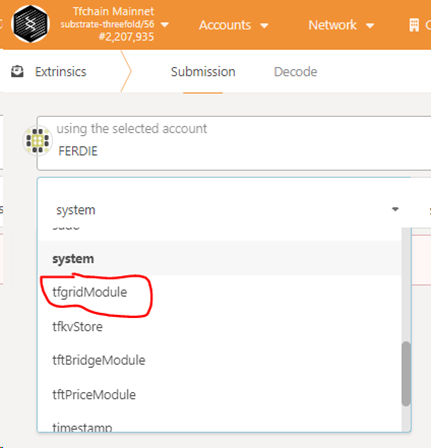The image size is (431, 448).
Task: Open the Accounts menu
Action: click(x=234, y=25)
